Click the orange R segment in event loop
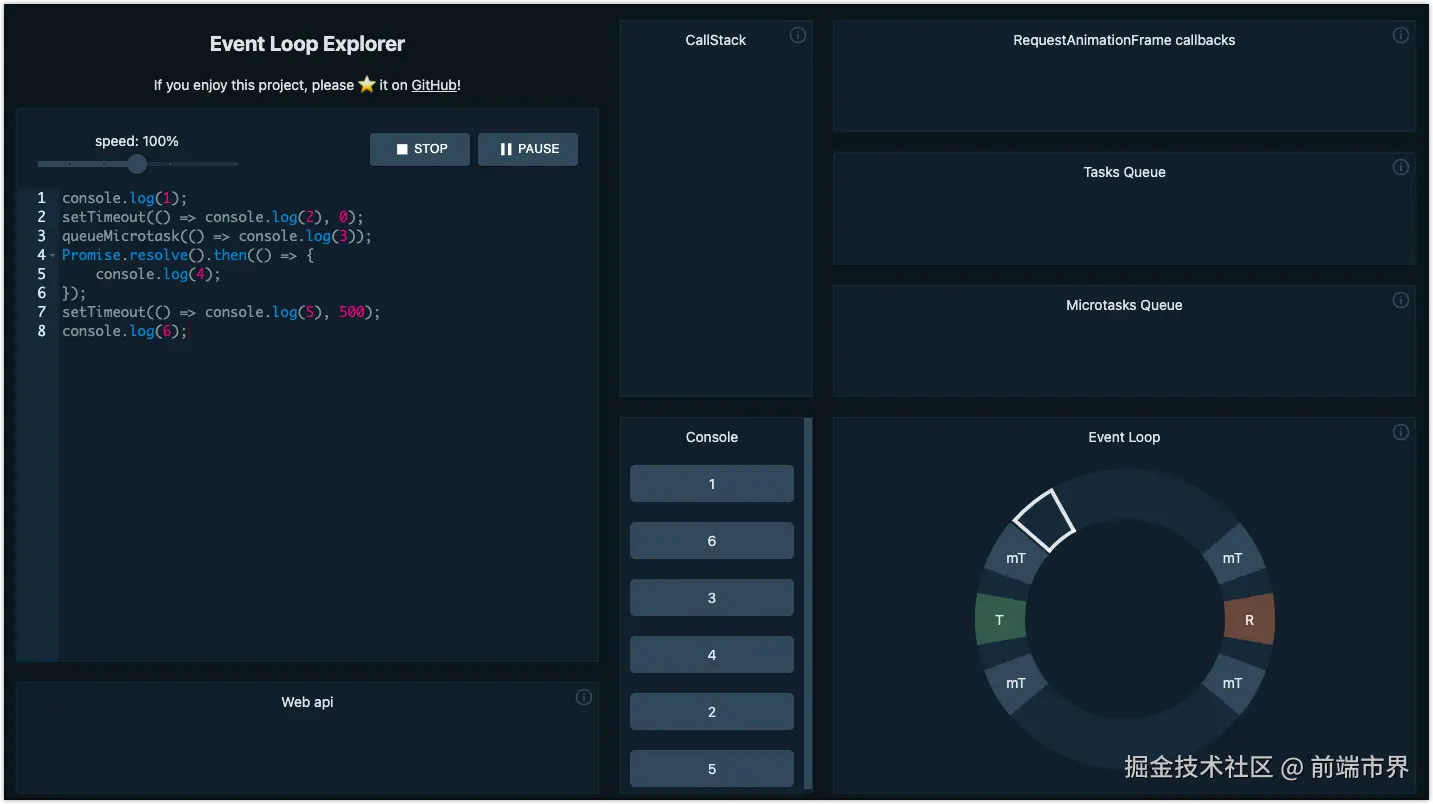 coord(1249,620)
